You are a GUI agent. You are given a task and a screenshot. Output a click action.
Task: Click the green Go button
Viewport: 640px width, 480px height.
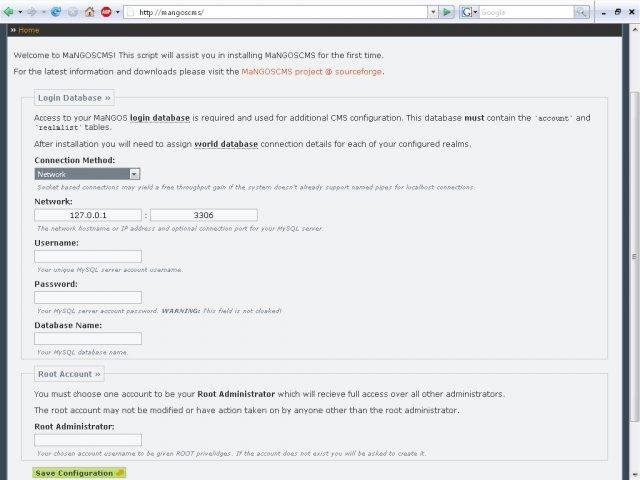(x=447, y=12)
